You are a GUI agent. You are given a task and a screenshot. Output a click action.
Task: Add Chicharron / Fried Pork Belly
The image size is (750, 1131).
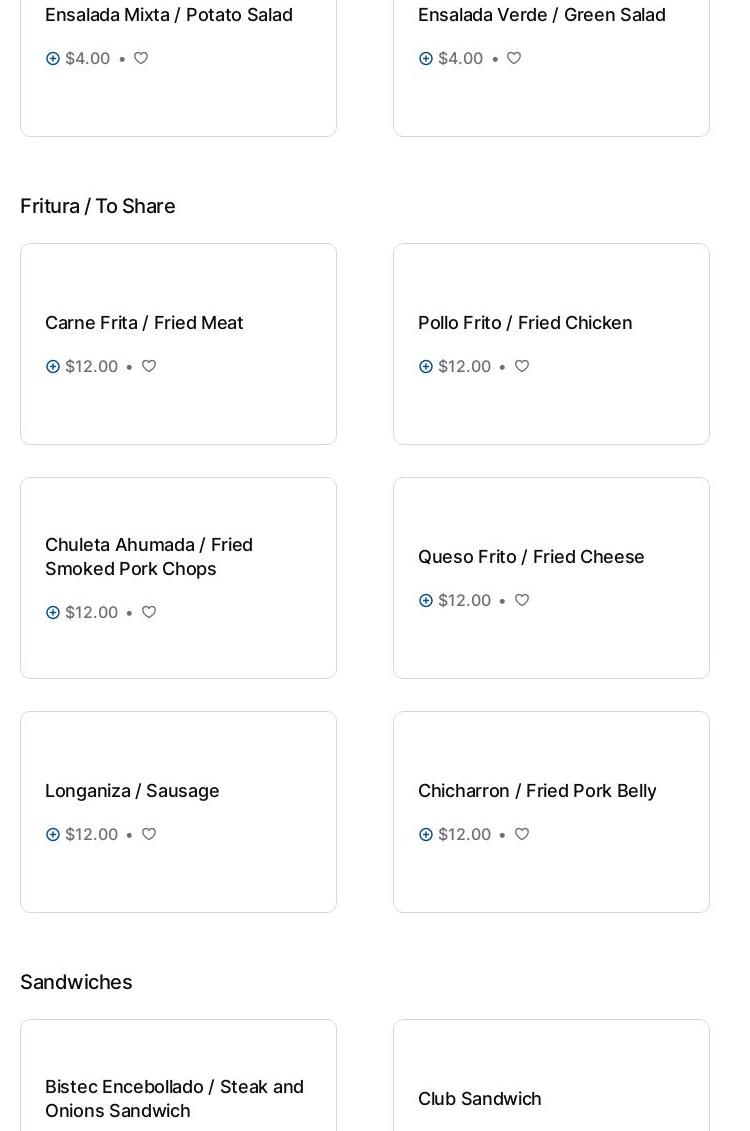(x=426, y=835)
